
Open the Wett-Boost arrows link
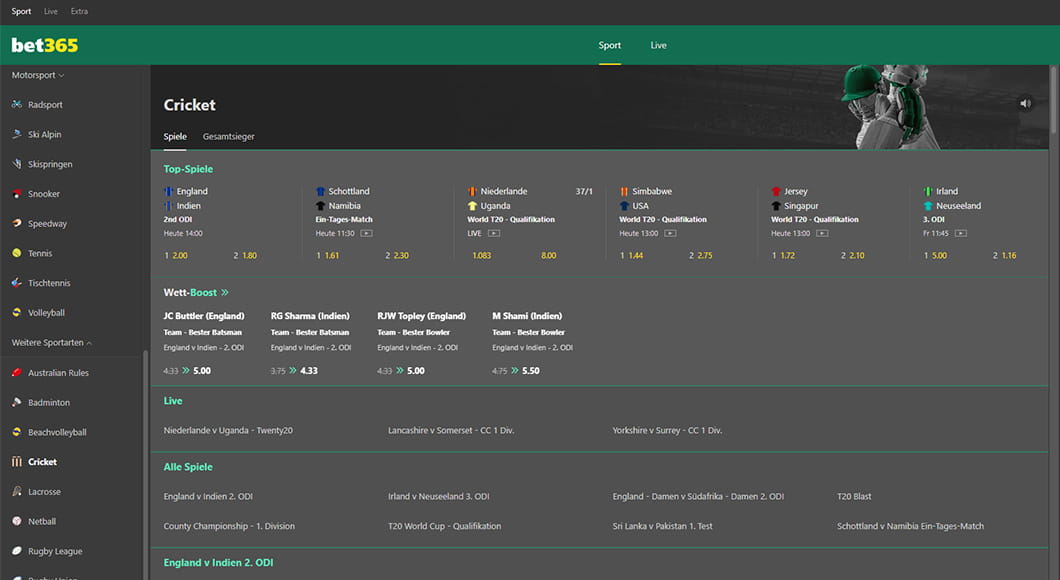[224, 293]
